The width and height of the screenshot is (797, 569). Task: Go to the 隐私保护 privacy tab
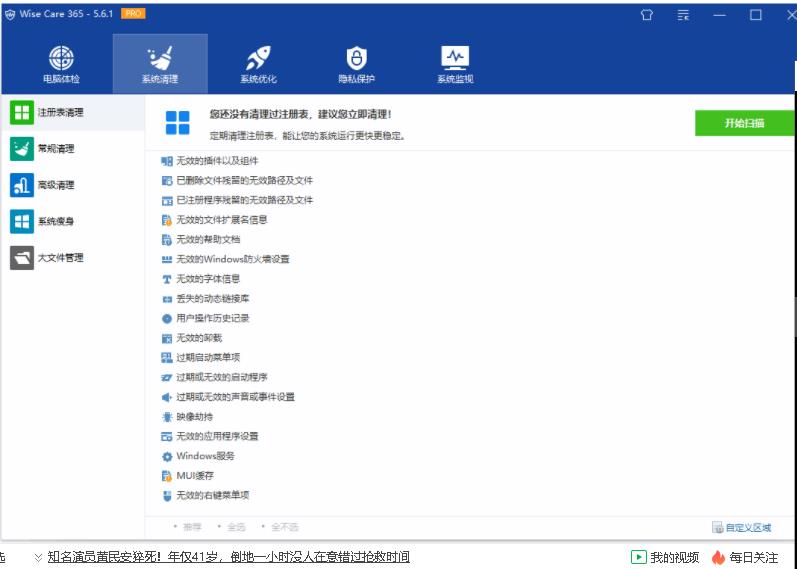356,64
